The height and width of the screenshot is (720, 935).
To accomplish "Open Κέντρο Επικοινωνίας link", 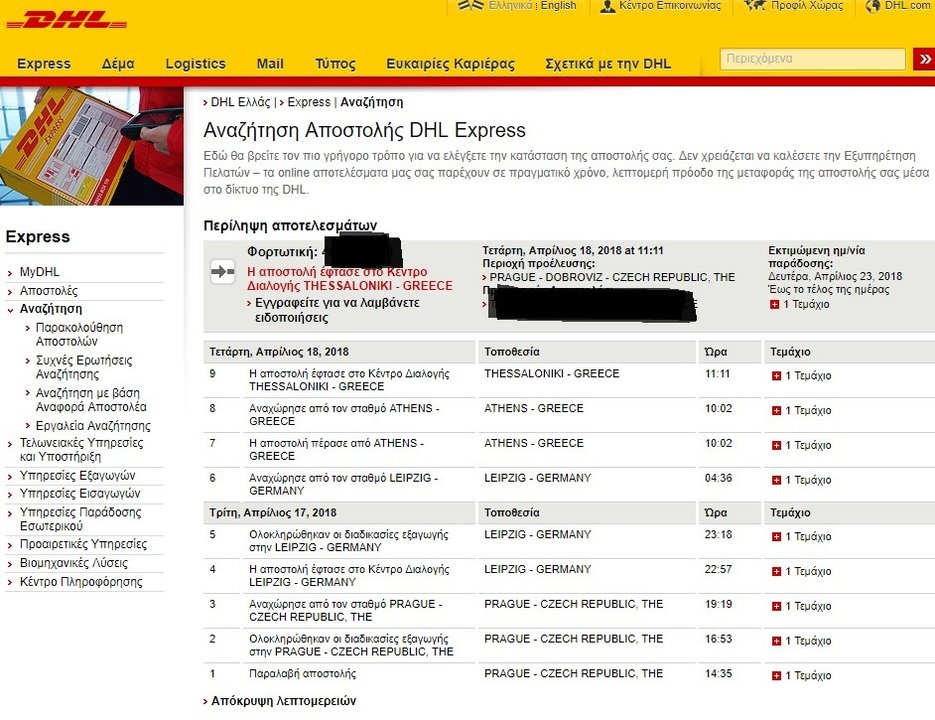I will click(x=669, y=5).
